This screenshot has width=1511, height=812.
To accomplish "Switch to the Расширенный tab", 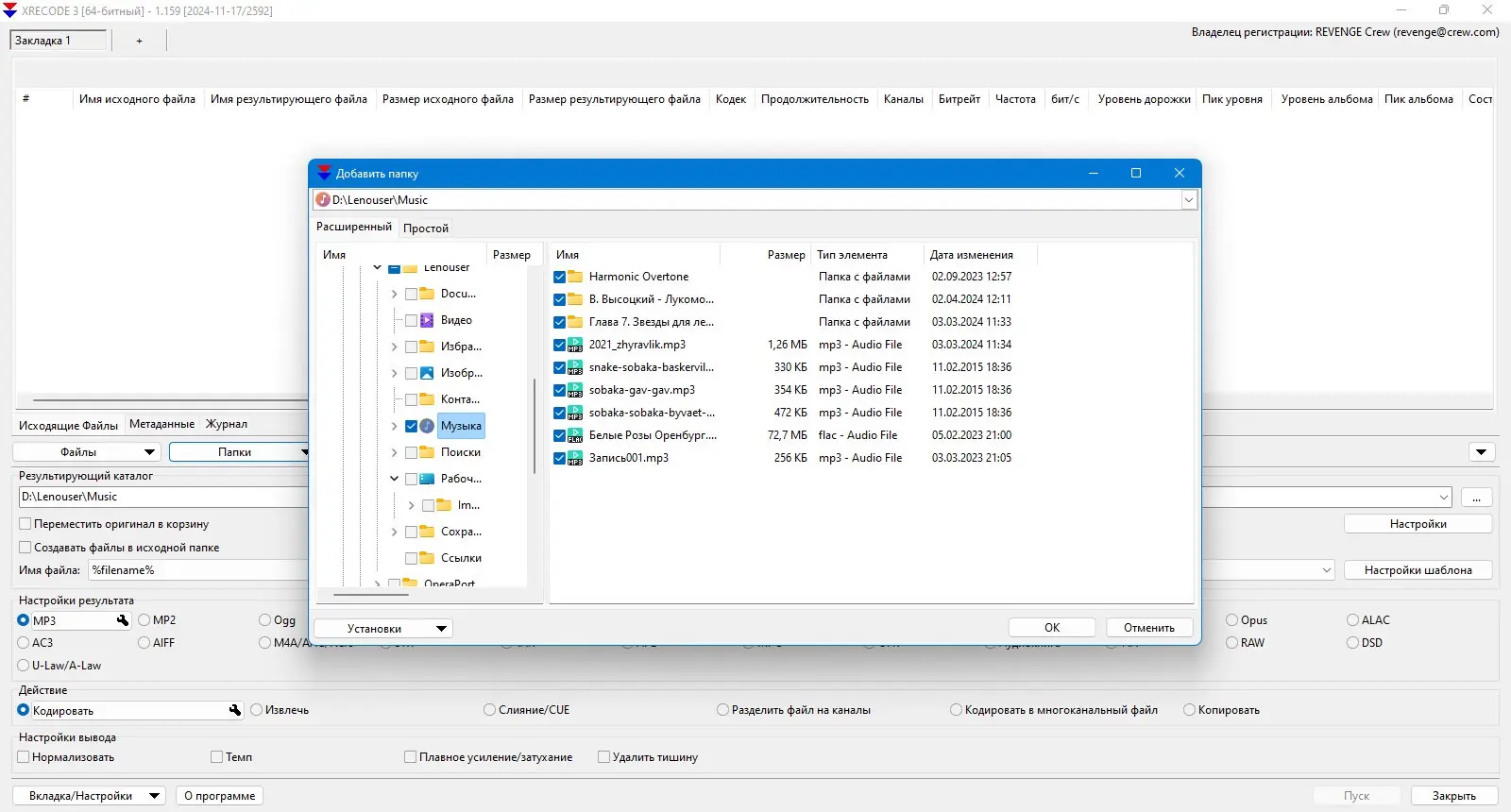I will tap(354, 227).
